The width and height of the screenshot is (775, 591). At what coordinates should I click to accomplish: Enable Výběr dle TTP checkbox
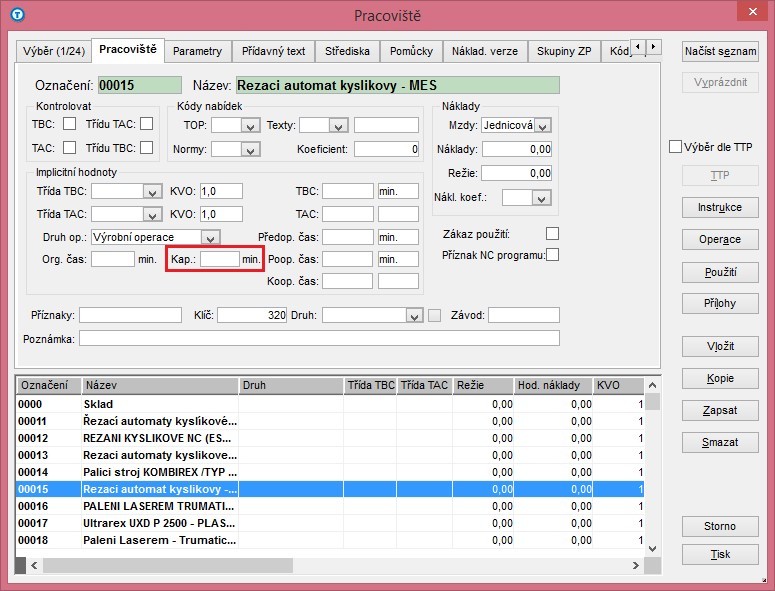click(x=675, y=147)
